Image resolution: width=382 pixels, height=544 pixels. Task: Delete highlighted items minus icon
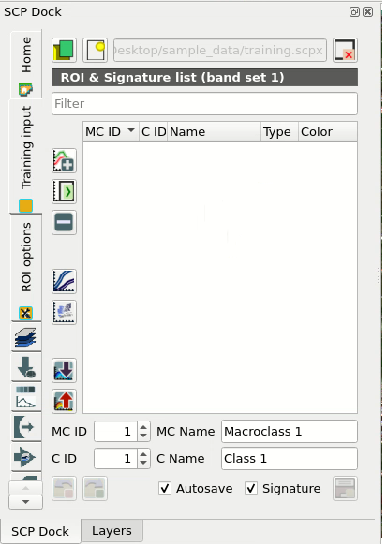64,222
